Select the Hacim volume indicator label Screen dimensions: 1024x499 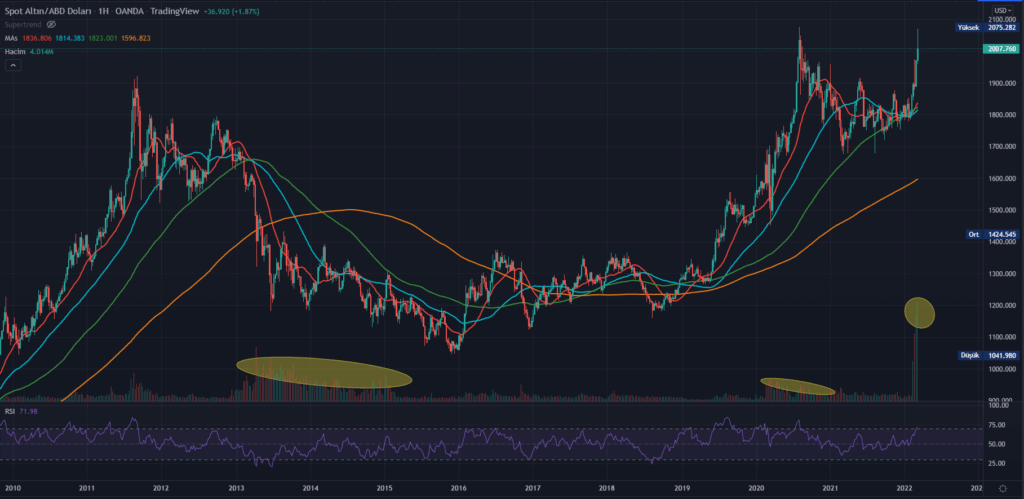14,50
